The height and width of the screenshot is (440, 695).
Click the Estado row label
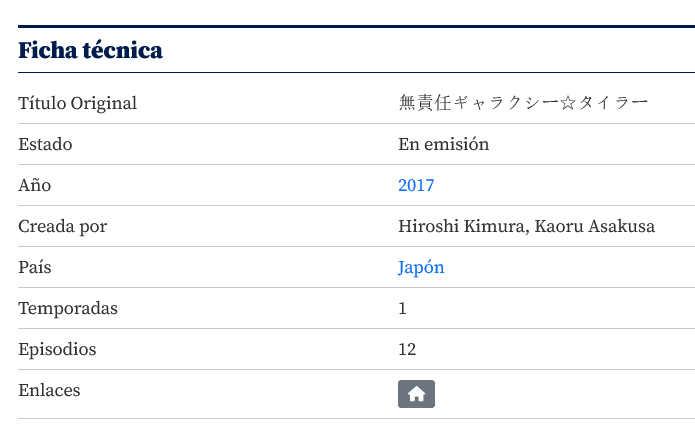45,144
